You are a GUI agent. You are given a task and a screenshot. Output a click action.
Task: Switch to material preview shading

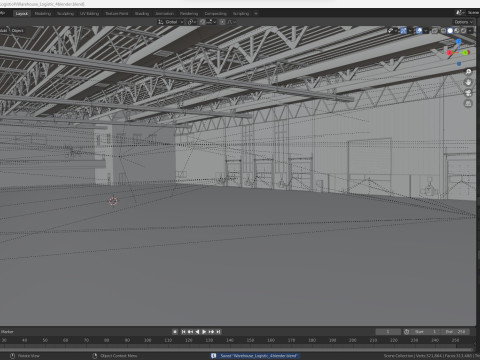click(457, 31)
